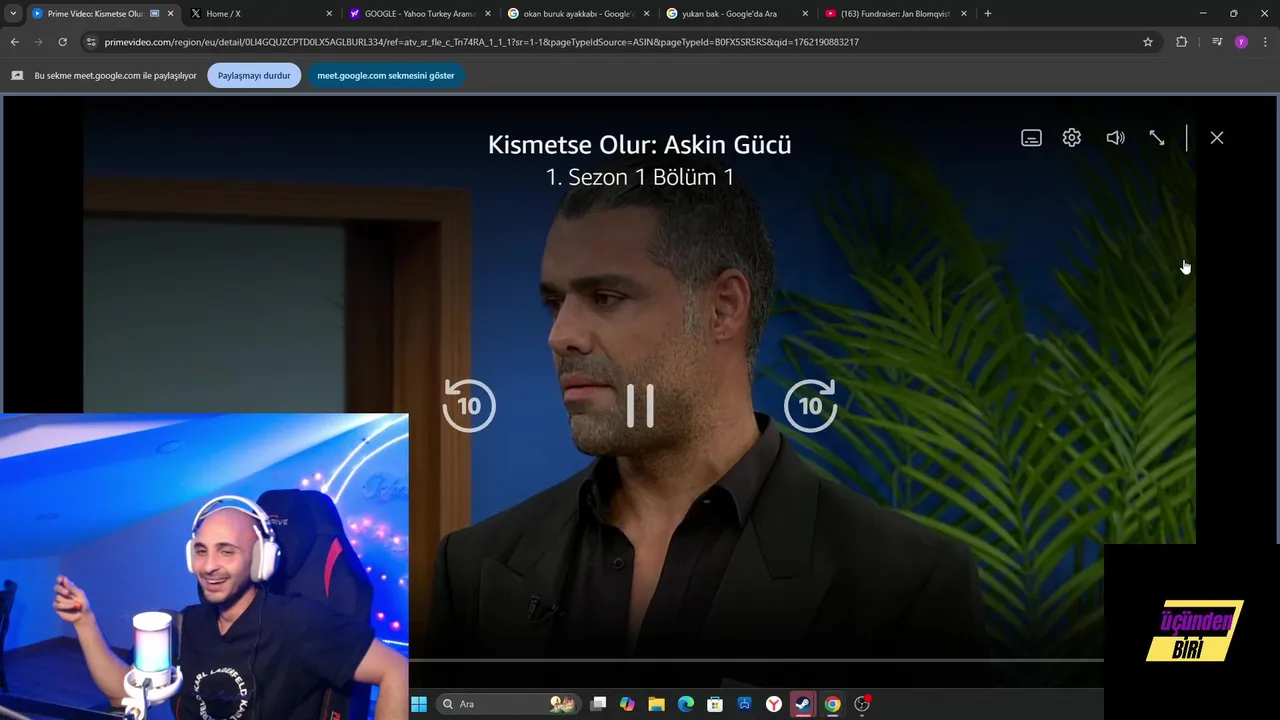Viewport: 1280px width, 720px height.
Task: Rewind the video 10 seconds
Action: tap(469, 405)
